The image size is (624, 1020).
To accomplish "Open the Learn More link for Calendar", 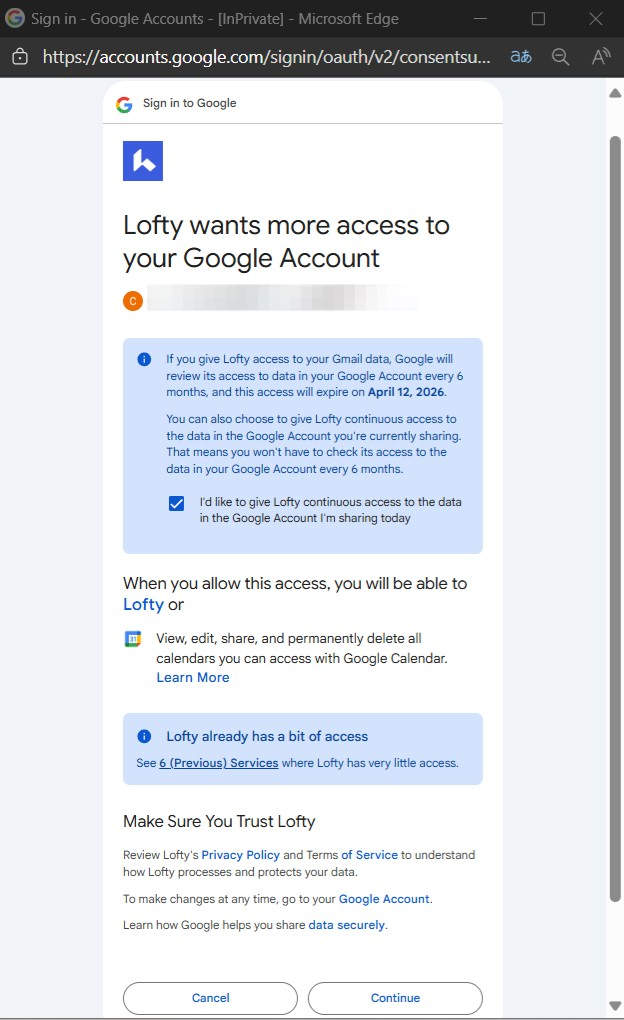I will pos(193,678).
